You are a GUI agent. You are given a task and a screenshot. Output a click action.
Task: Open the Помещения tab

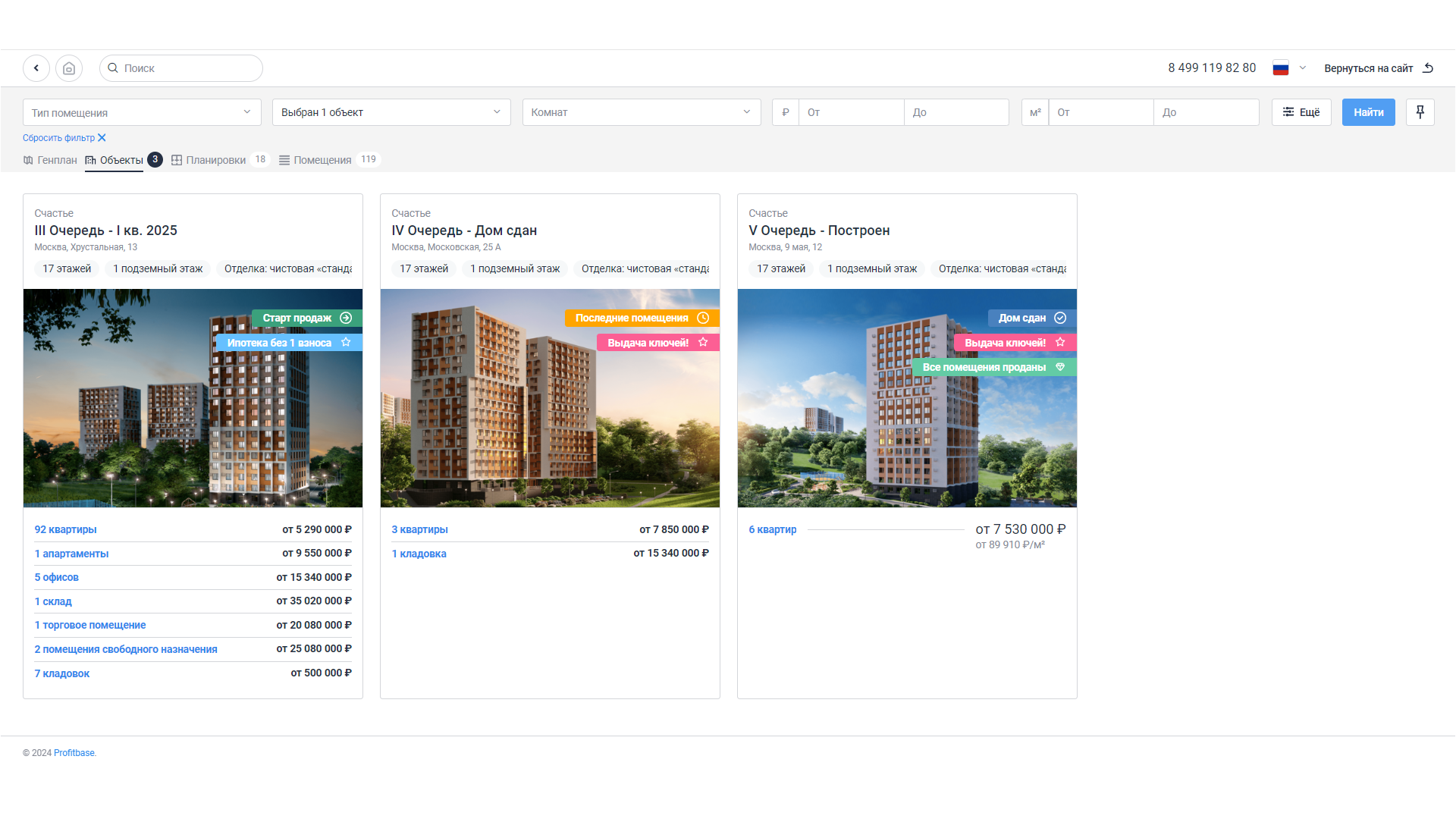tap(329, 160)
